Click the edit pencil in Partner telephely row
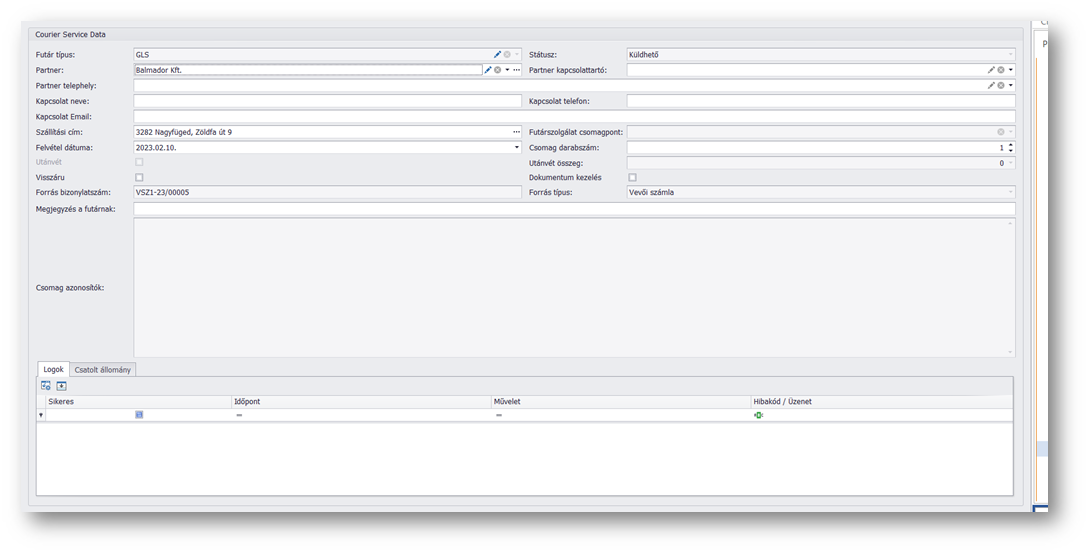The image size is (1090, 554). click(x=991, y=86)
